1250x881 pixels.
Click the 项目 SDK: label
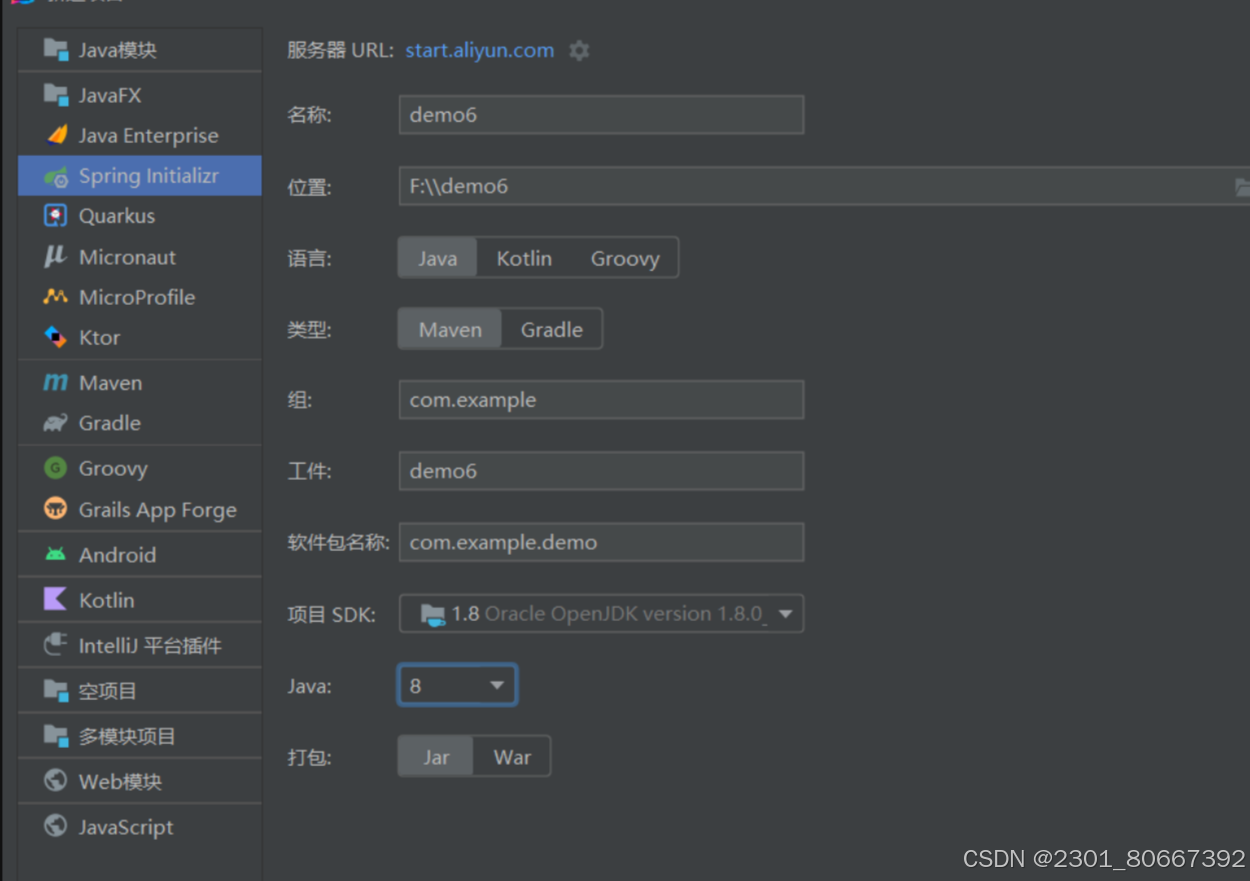point(331,614)
